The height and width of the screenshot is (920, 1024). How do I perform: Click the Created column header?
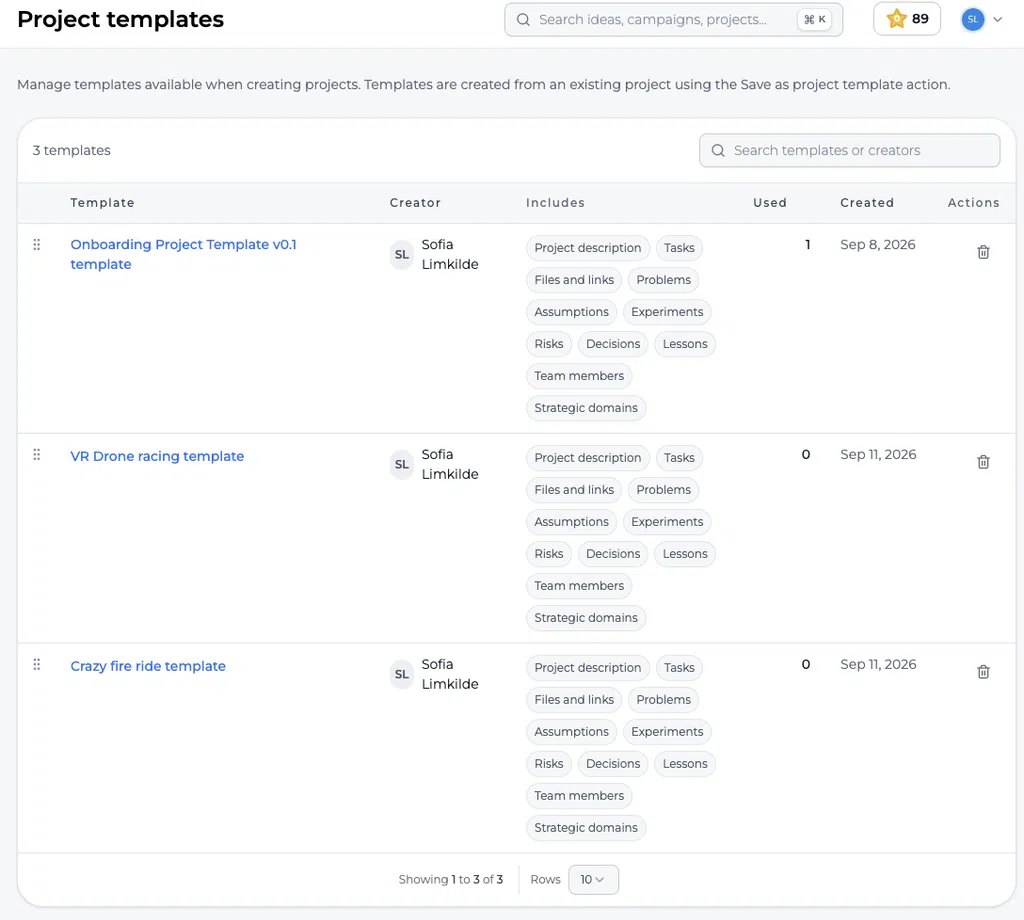(x=867, y=203)
